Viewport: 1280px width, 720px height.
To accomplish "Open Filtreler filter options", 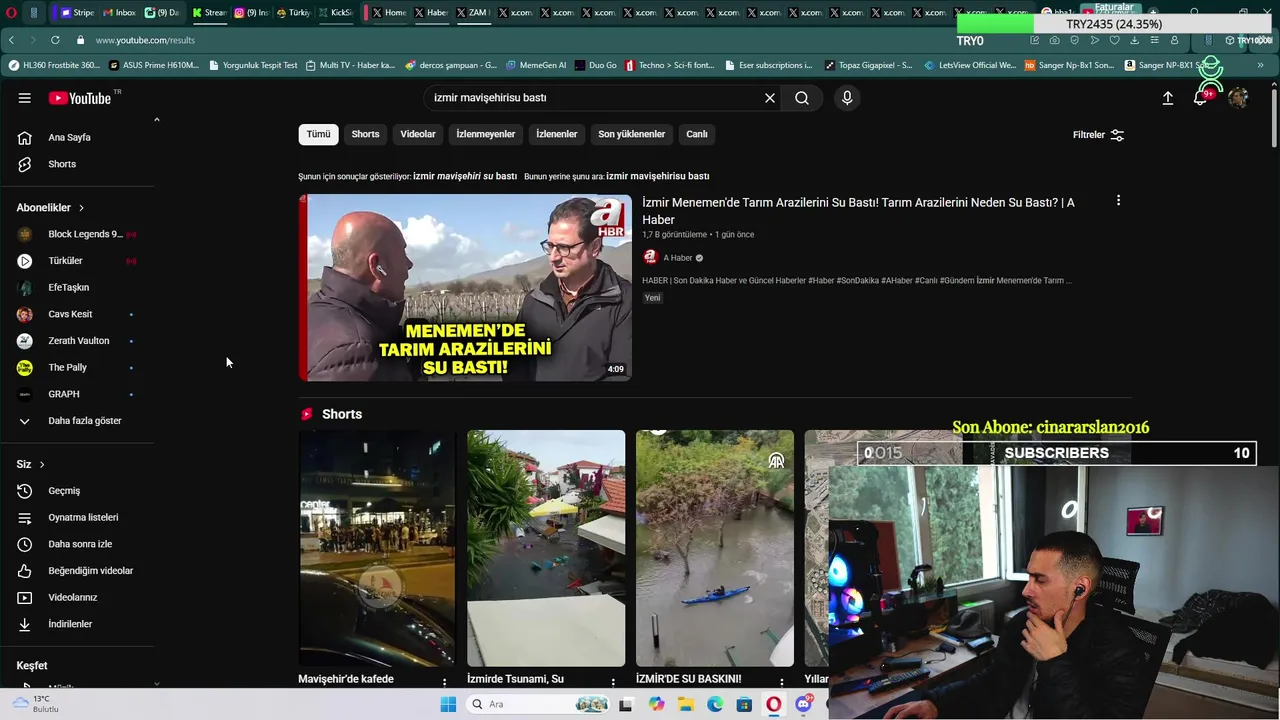I will point(1098,135).
